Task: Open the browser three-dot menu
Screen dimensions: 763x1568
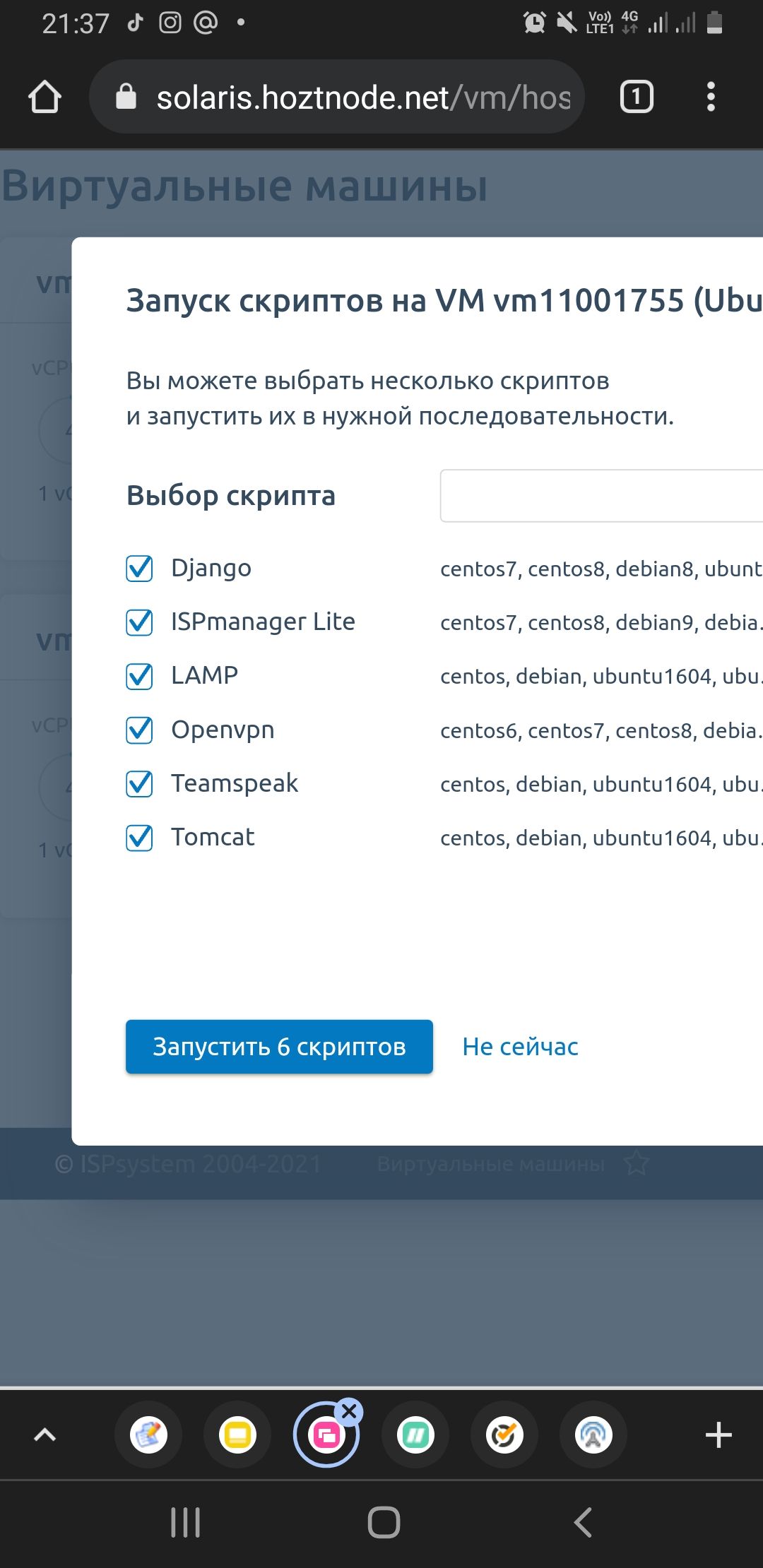Action: tap(711, 97)
